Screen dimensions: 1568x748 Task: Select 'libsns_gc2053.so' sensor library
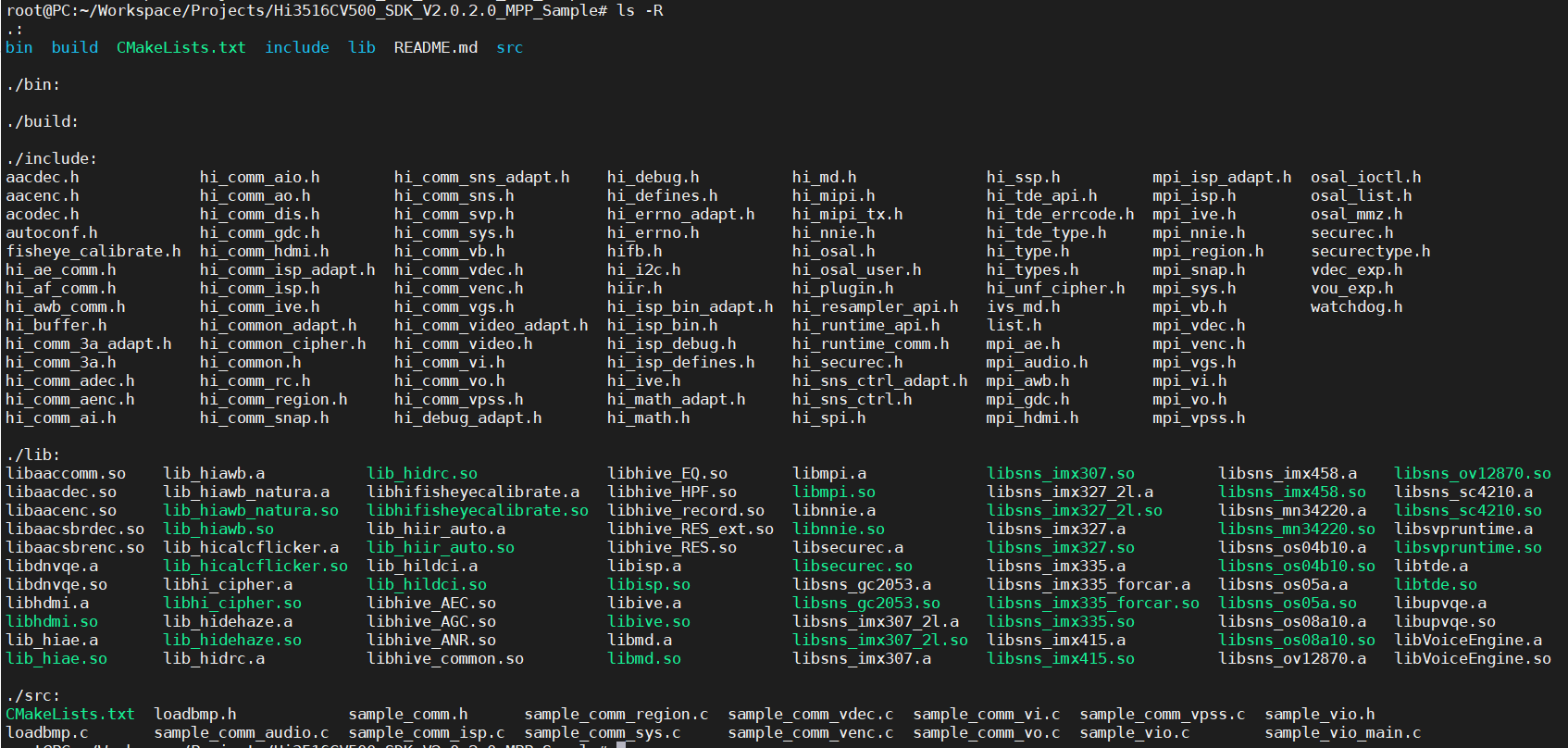coord(866,603)
